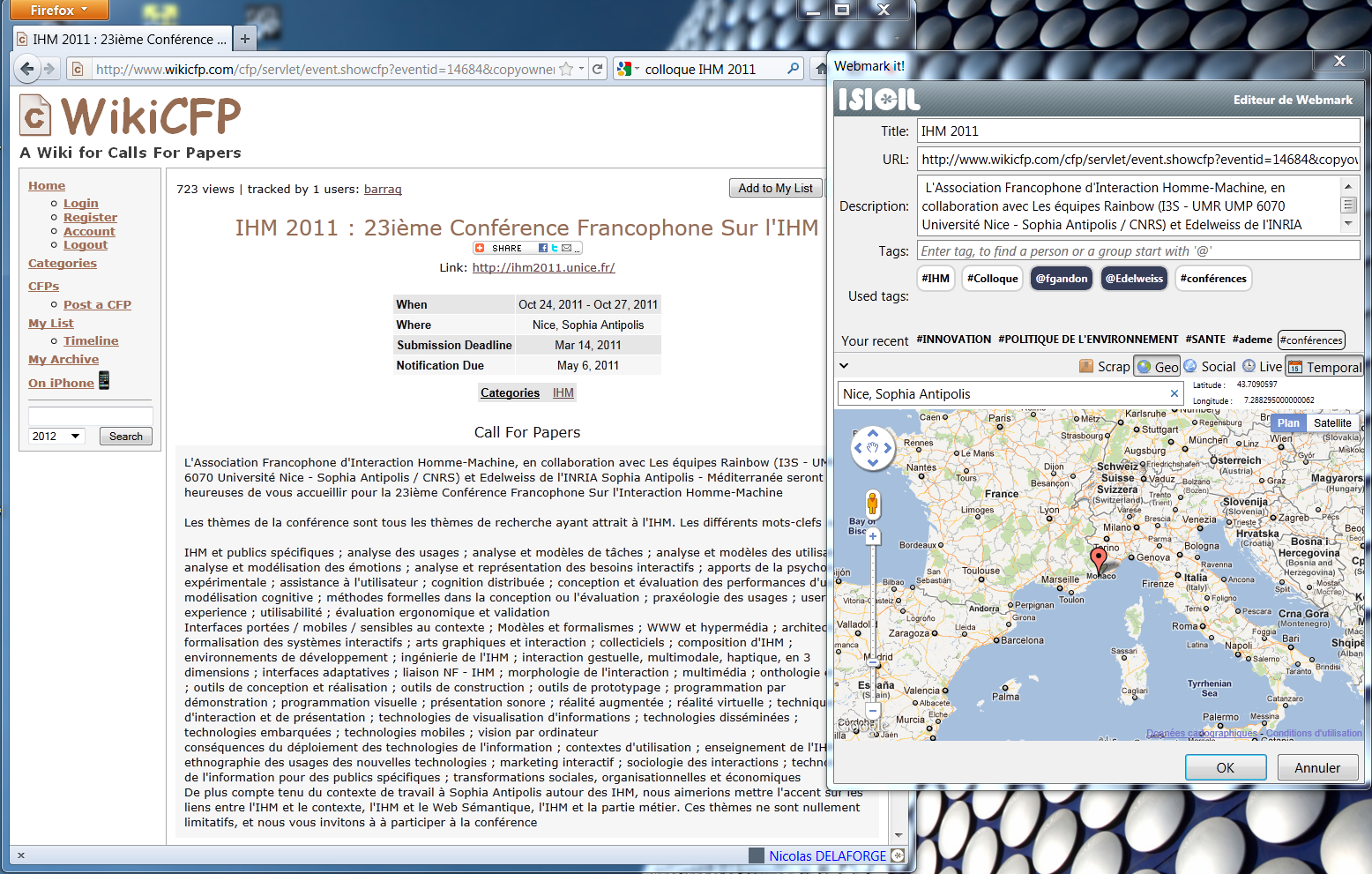This screenshot has width=1372, height=874.
Task: Pan the map upward with arrow
Action: (x=872, y=433)
